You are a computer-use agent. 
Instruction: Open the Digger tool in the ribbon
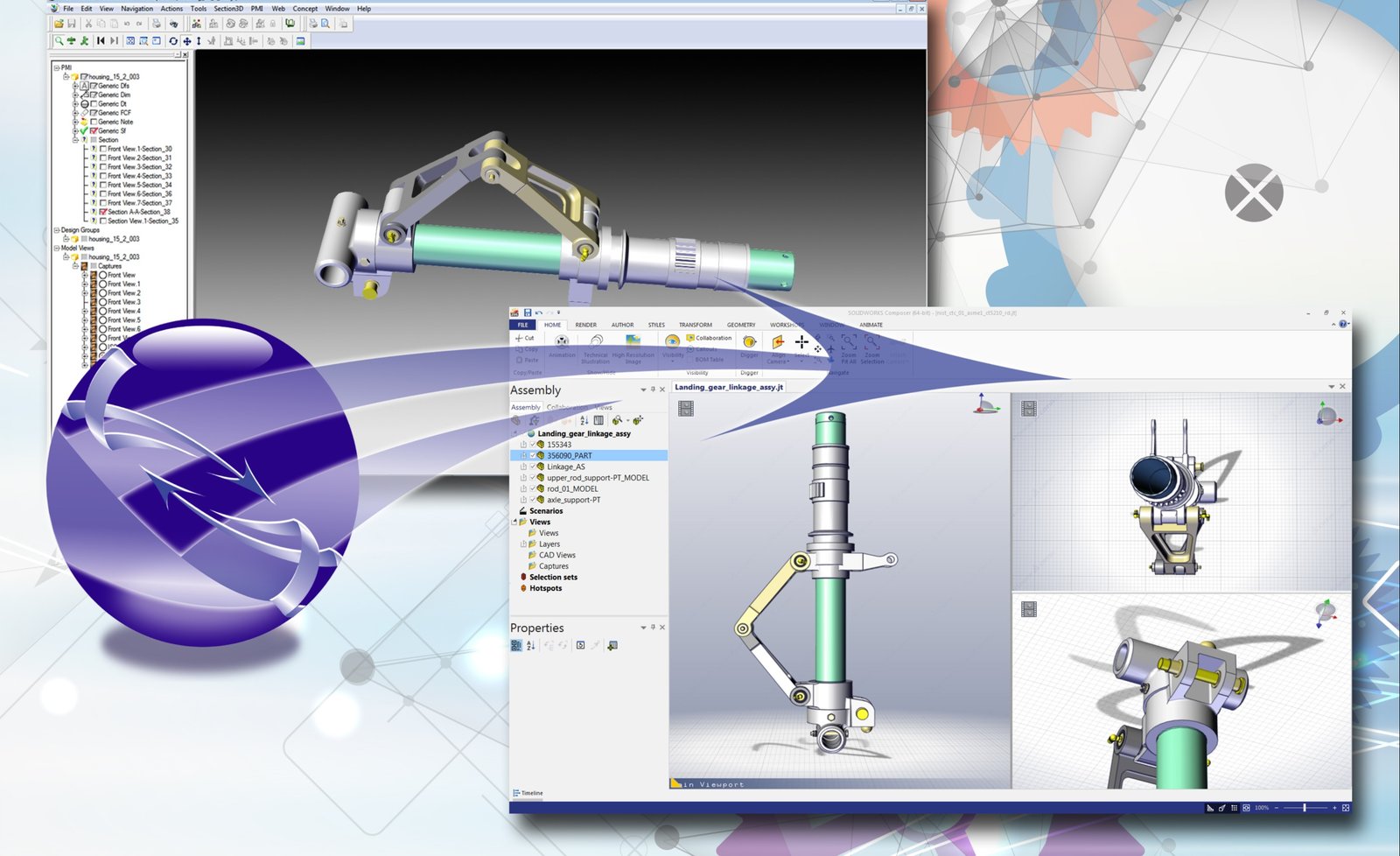tap(749, 346)
